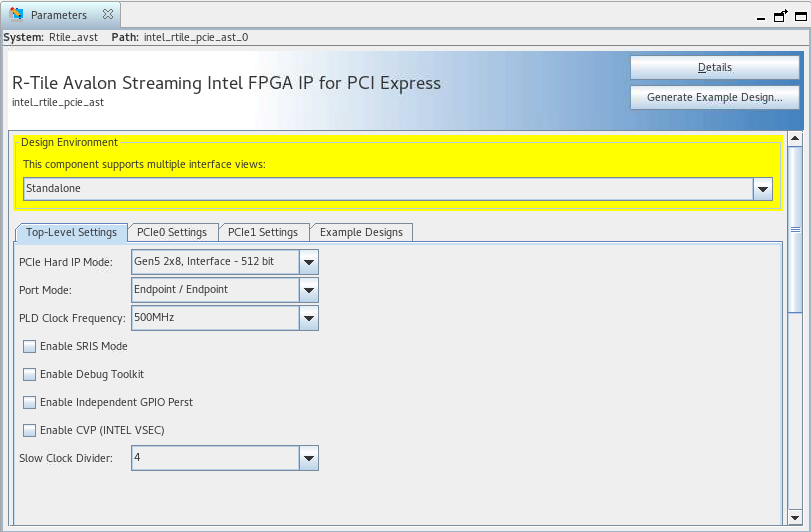Activate the Parameters tab title
The width and height of the screenshot is (811, 532).
tap(58, 15)
